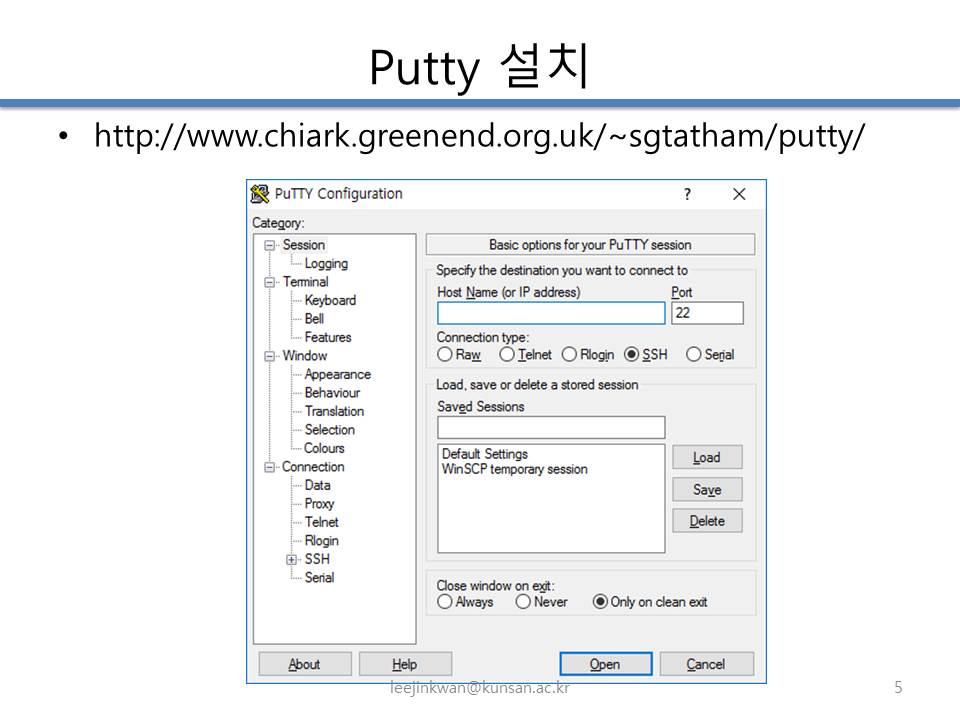The height and width of the screenshot is (720, 960).
Task: Close the PuTTY Configuration dialog
Action: (x=739, y=194)
